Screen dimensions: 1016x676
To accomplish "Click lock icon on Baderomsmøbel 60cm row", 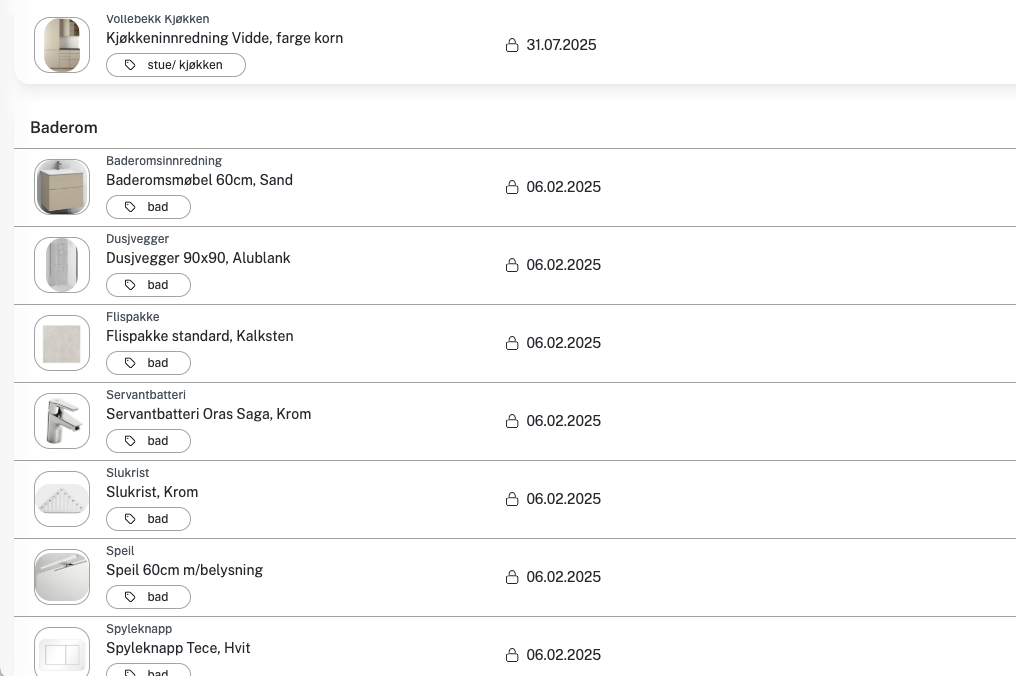I will 512,187.
